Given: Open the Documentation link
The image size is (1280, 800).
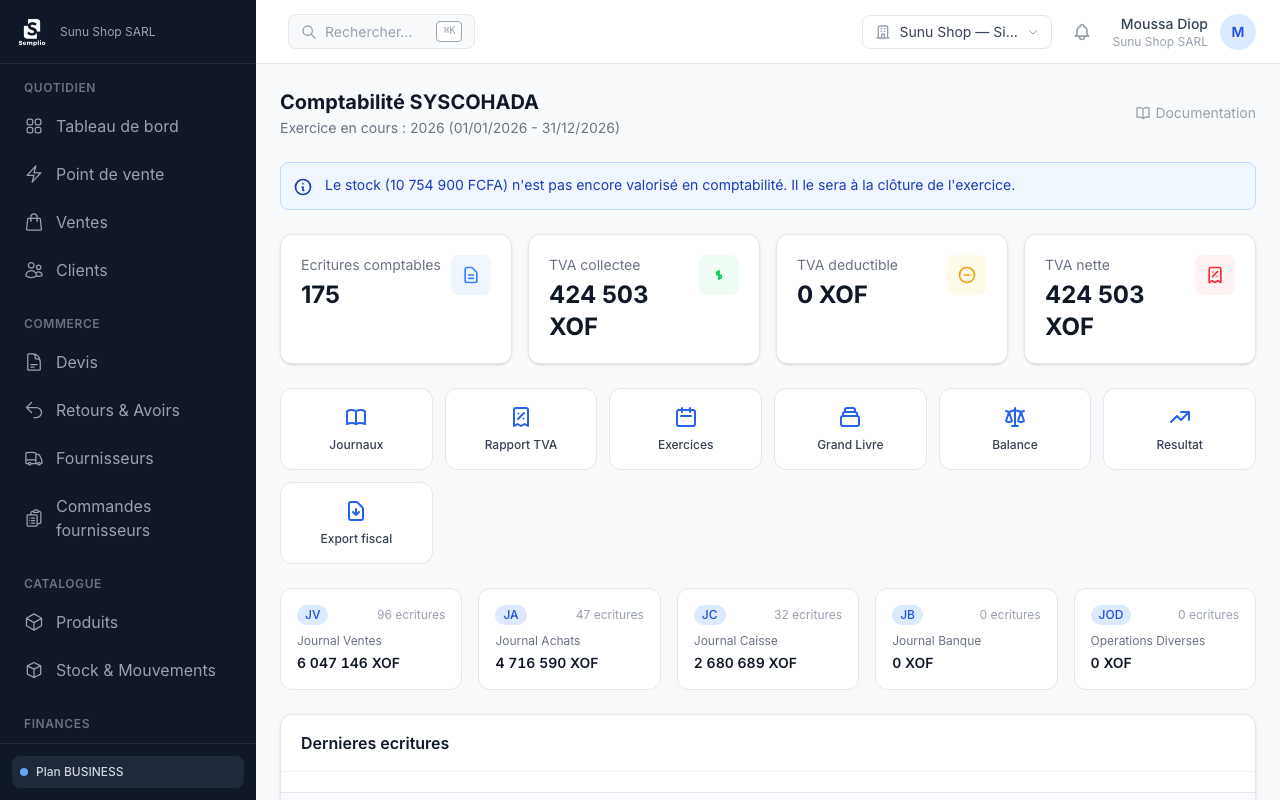Looking at the screenshot, I should pyautogui.click(x=1195, y=113).
